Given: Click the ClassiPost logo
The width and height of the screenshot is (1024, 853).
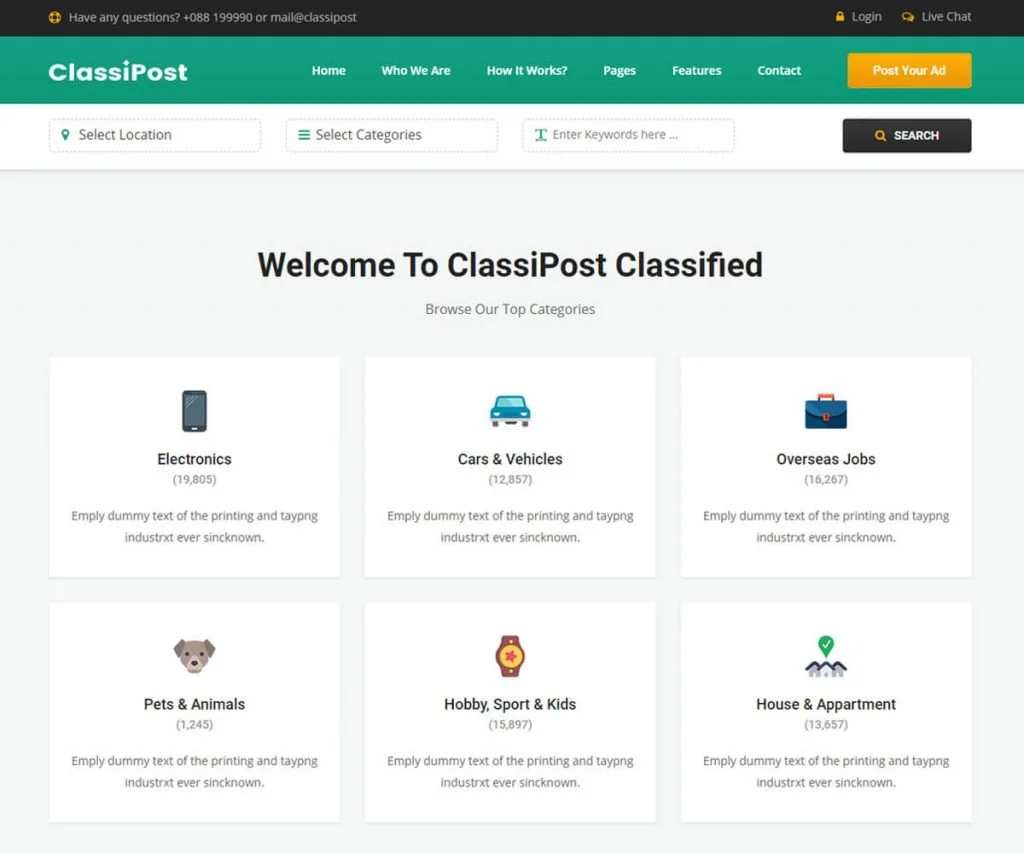Looking at the screenshot, I should (x=118, y=71).
